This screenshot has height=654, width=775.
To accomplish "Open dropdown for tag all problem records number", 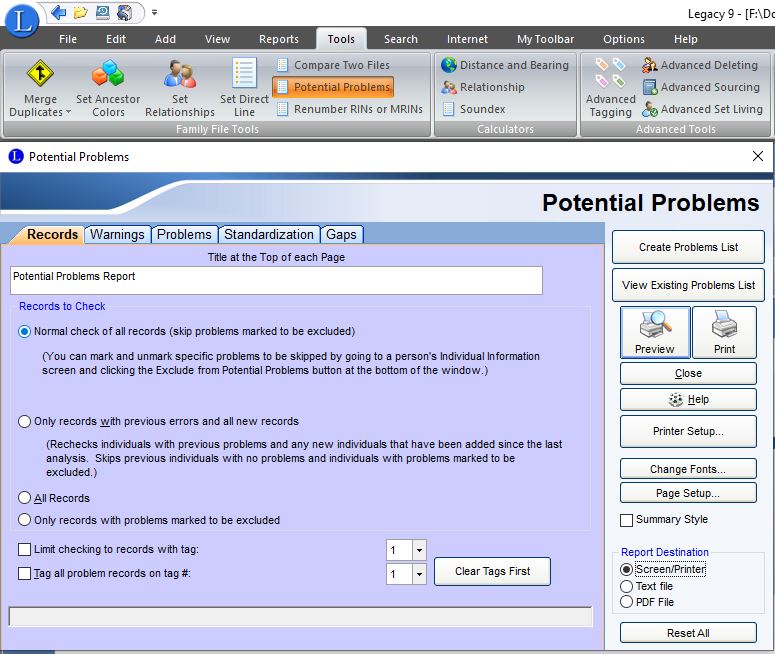I will click(x=419, y=574).
